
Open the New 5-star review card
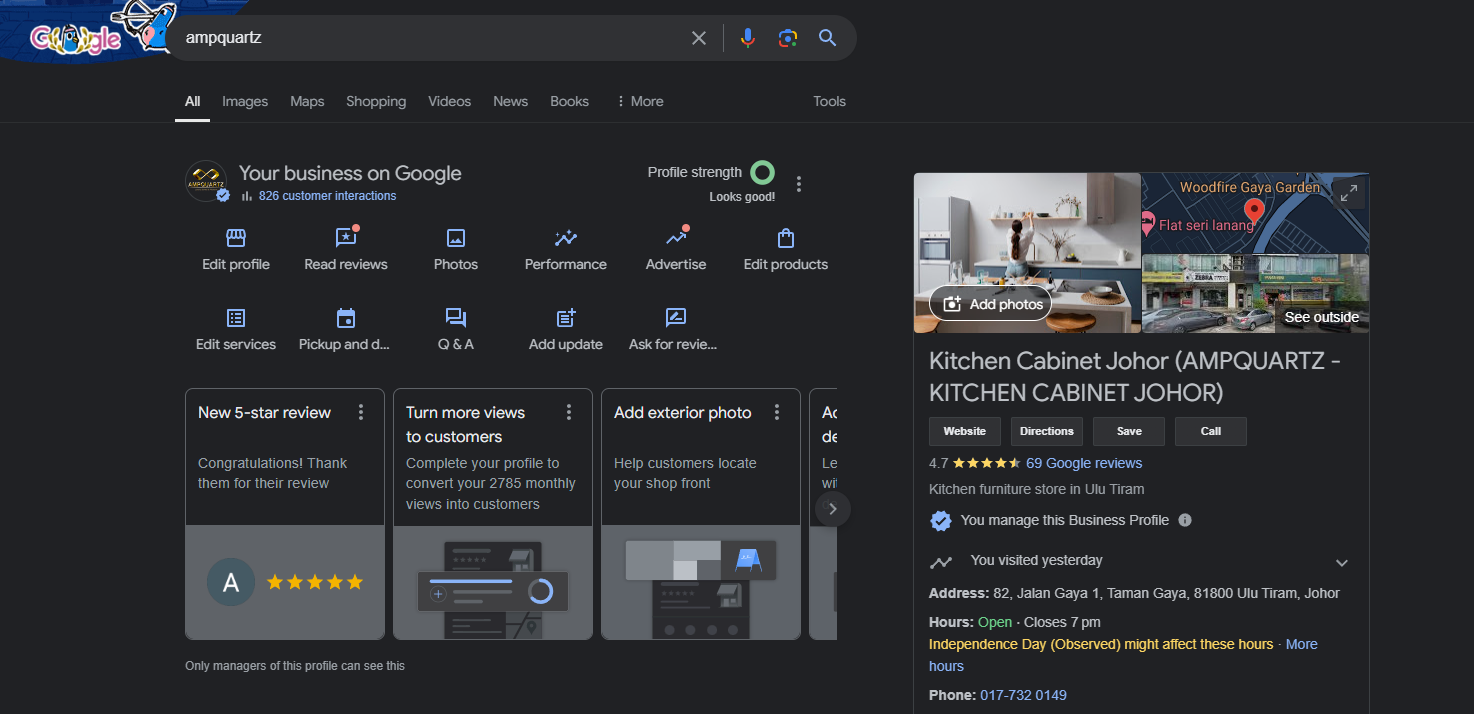click(x=285, y=513)
